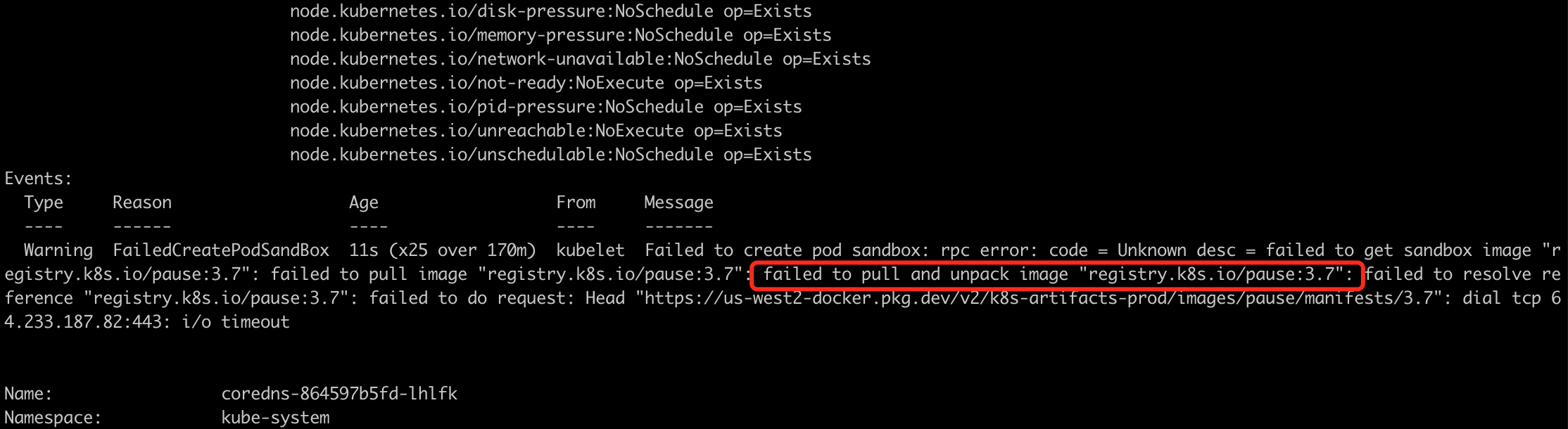Click the kubelet source entry

590,250
